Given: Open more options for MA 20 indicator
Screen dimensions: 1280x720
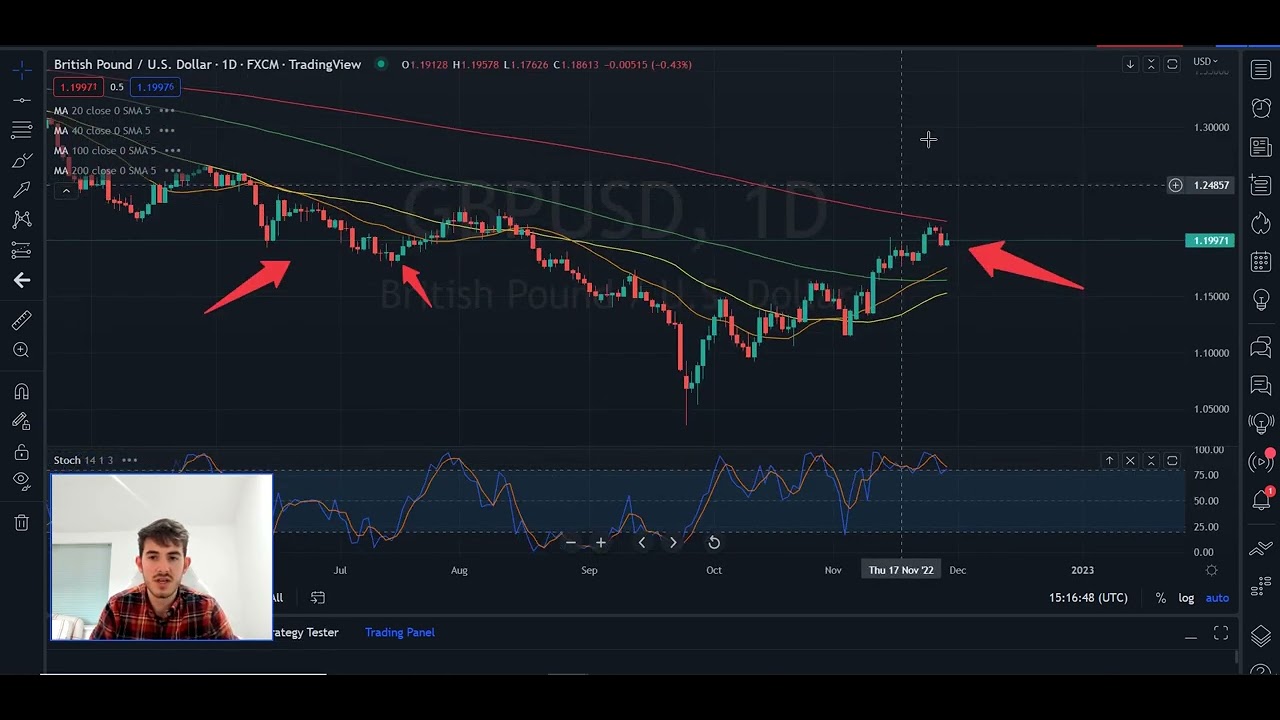Looking at the screenshot, I should pos(167,110).
